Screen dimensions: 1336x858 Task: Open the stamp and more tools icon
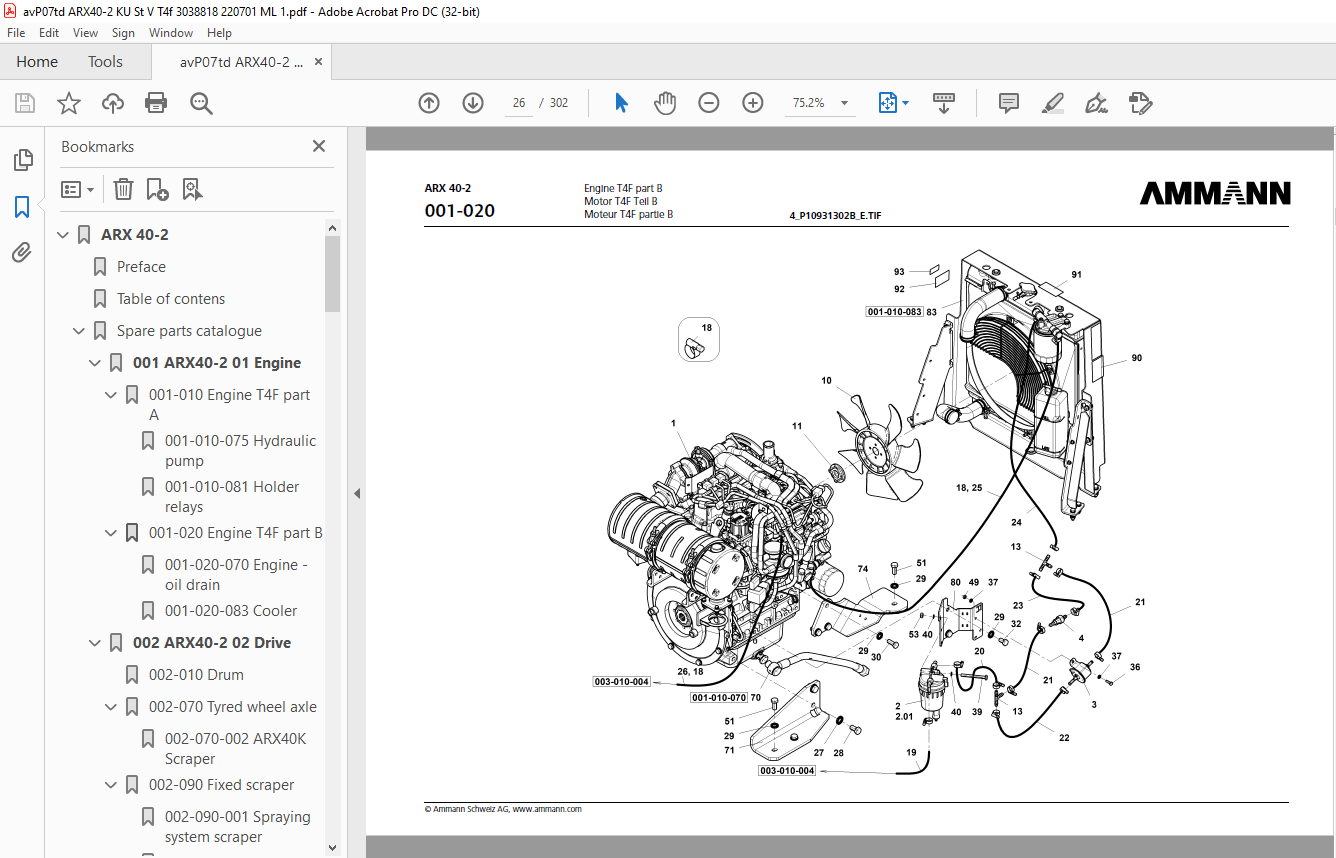1140,103
